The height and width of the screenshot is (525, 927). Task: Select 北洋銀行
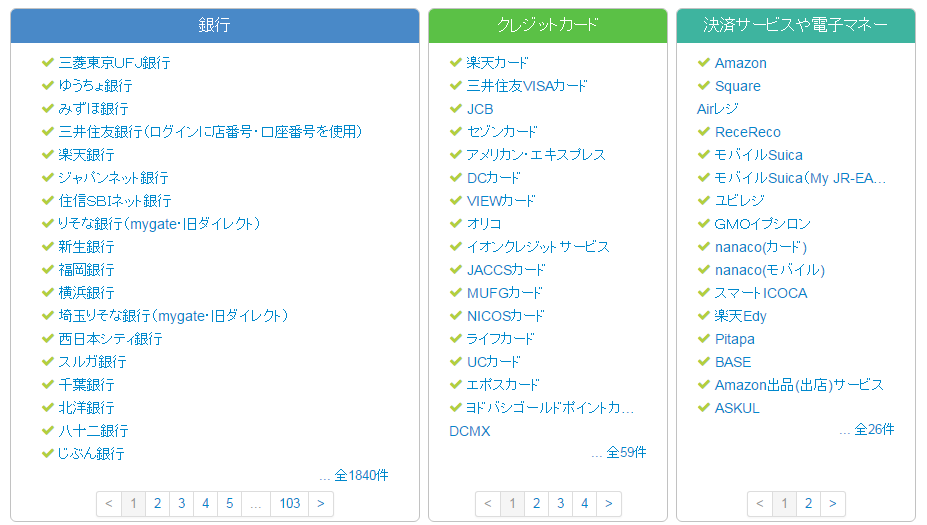pyautogui.click(x=86, y=409)
